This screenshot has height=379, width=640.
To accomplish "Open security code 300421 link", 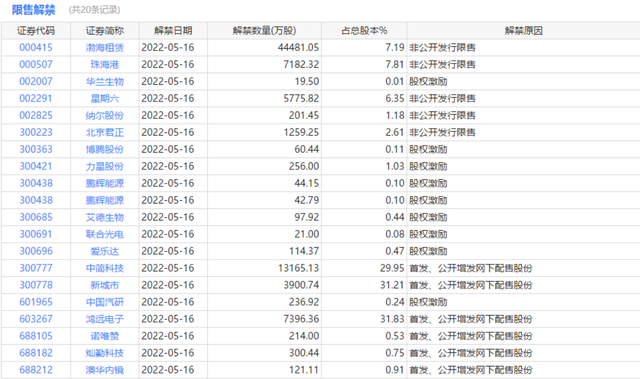I will [36, 166].
